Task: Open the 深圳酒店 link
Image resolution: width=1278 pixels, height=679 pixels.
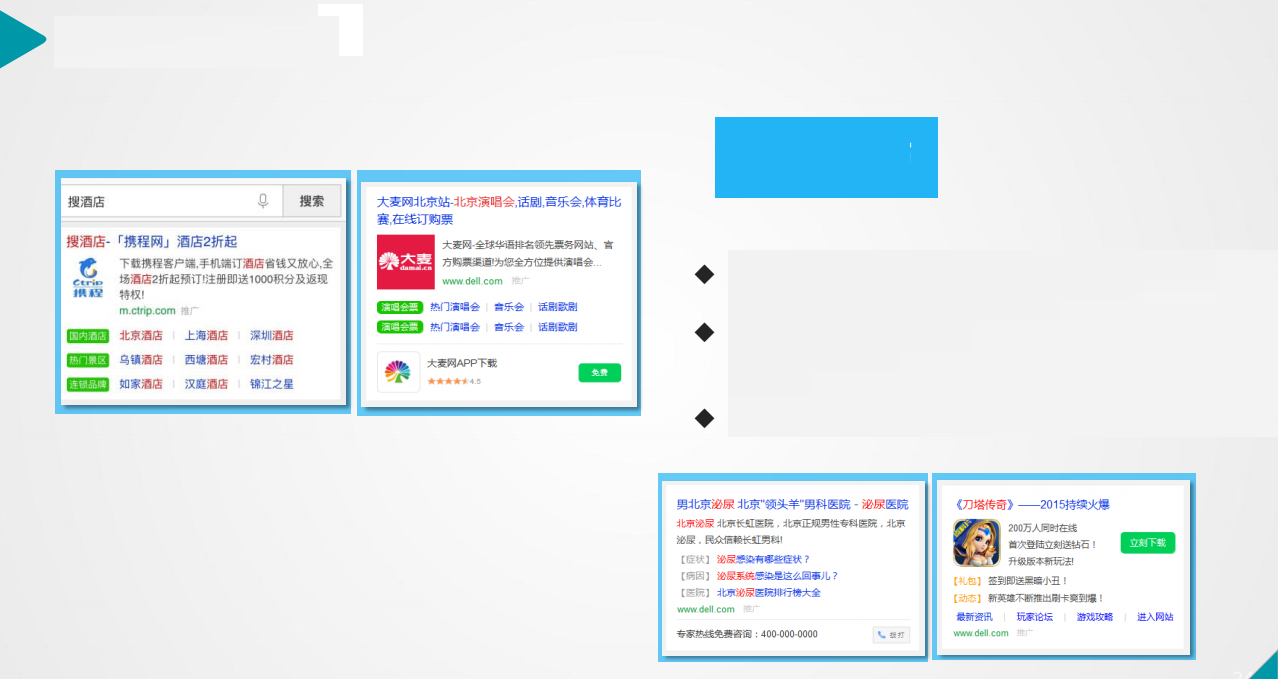Action: [271, 336]
